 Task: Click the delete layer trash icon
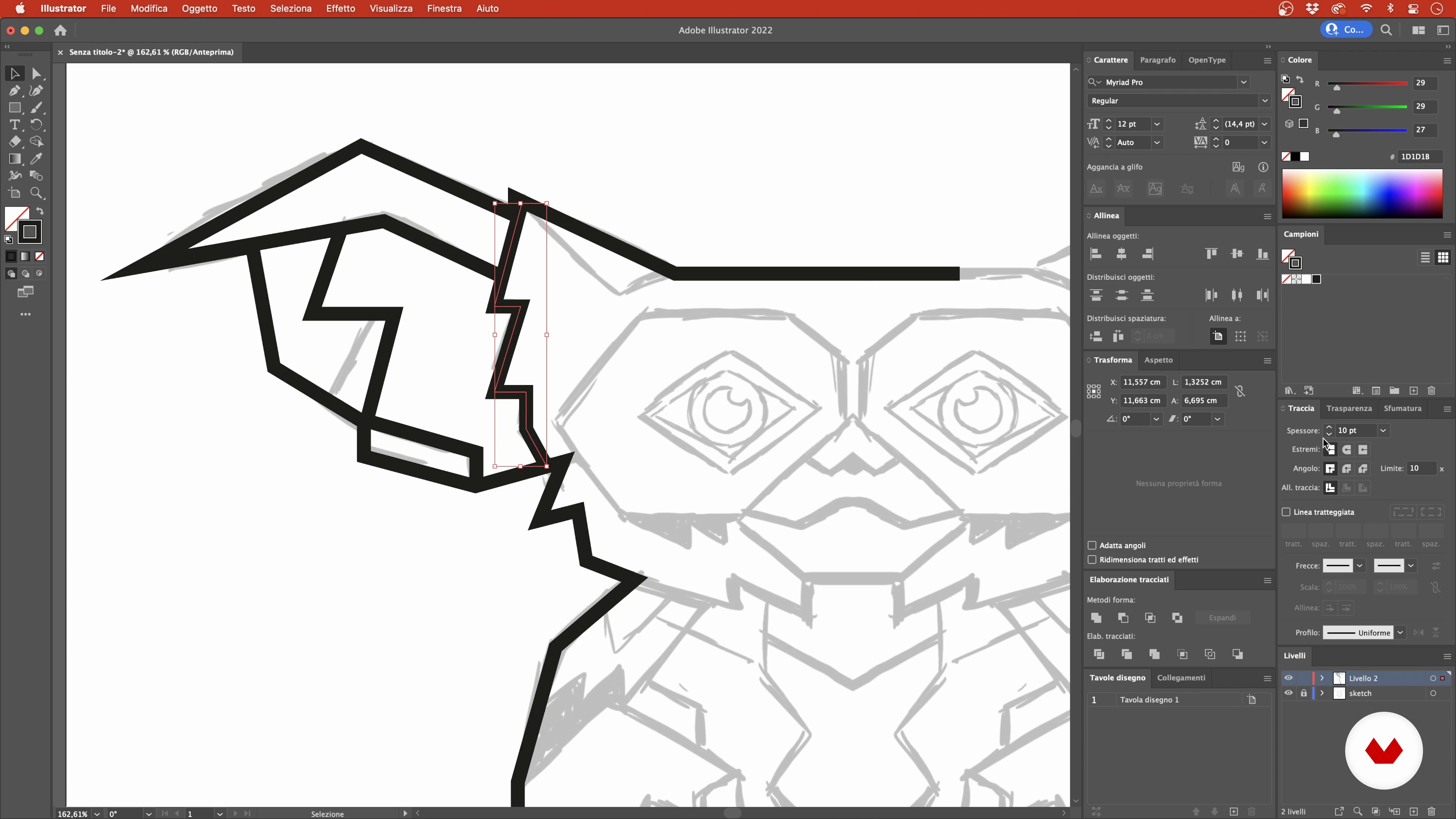(1432, 812)
